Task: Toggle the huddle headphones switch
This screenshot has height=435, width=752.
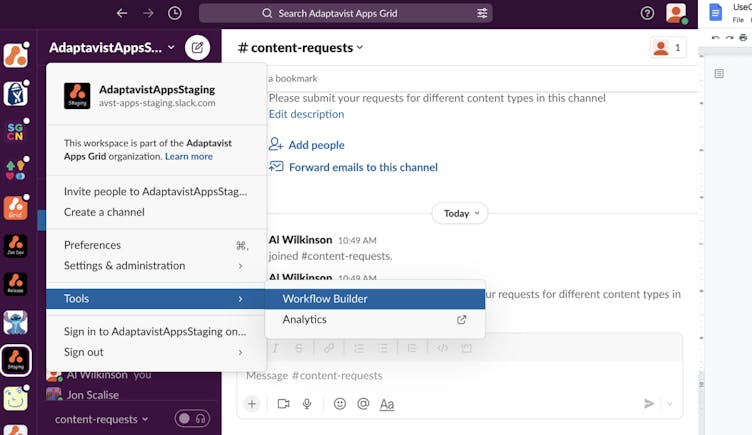Action: (192, 419)
